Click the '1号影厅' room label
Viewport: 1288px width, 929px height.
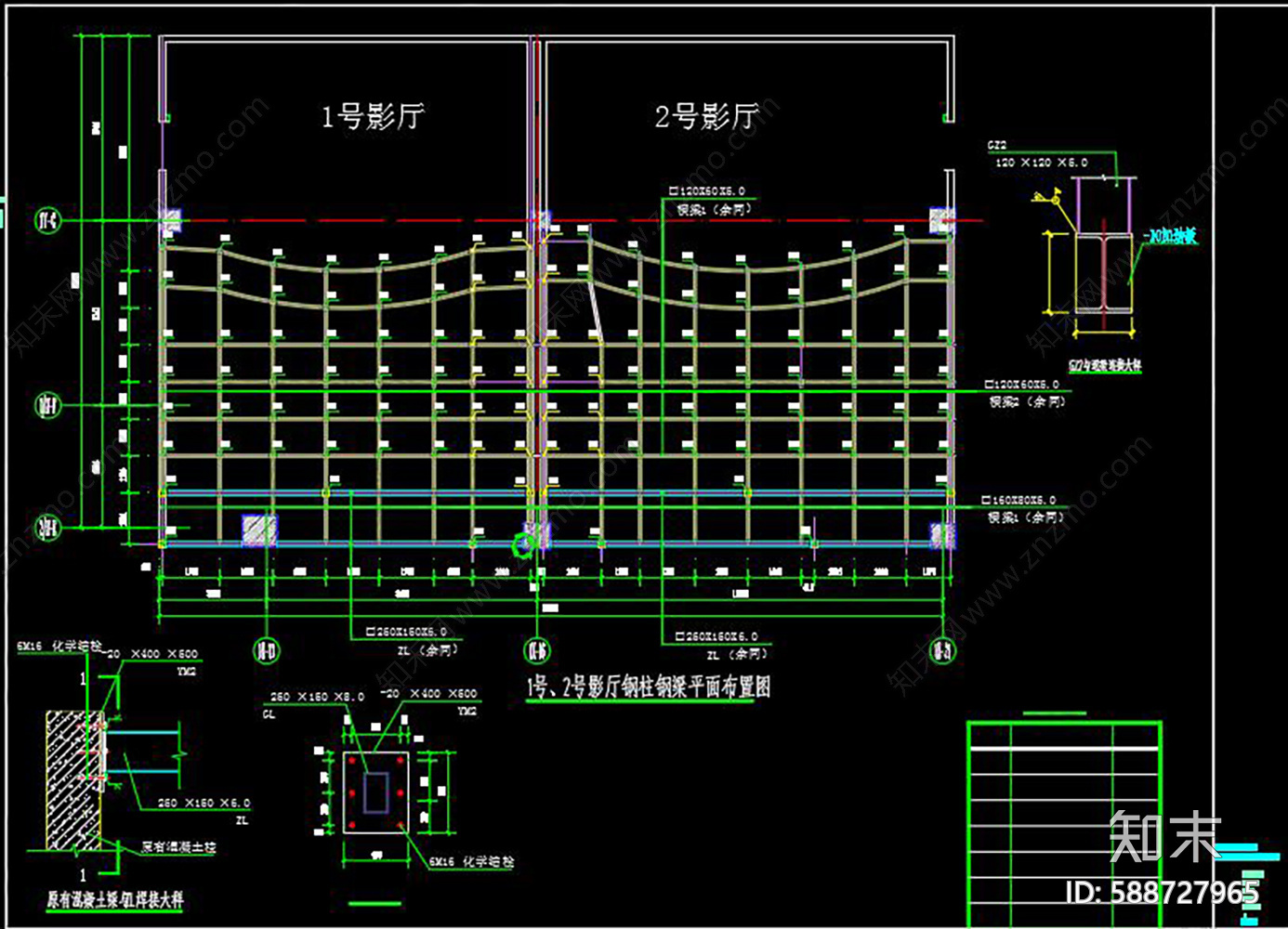373,116
